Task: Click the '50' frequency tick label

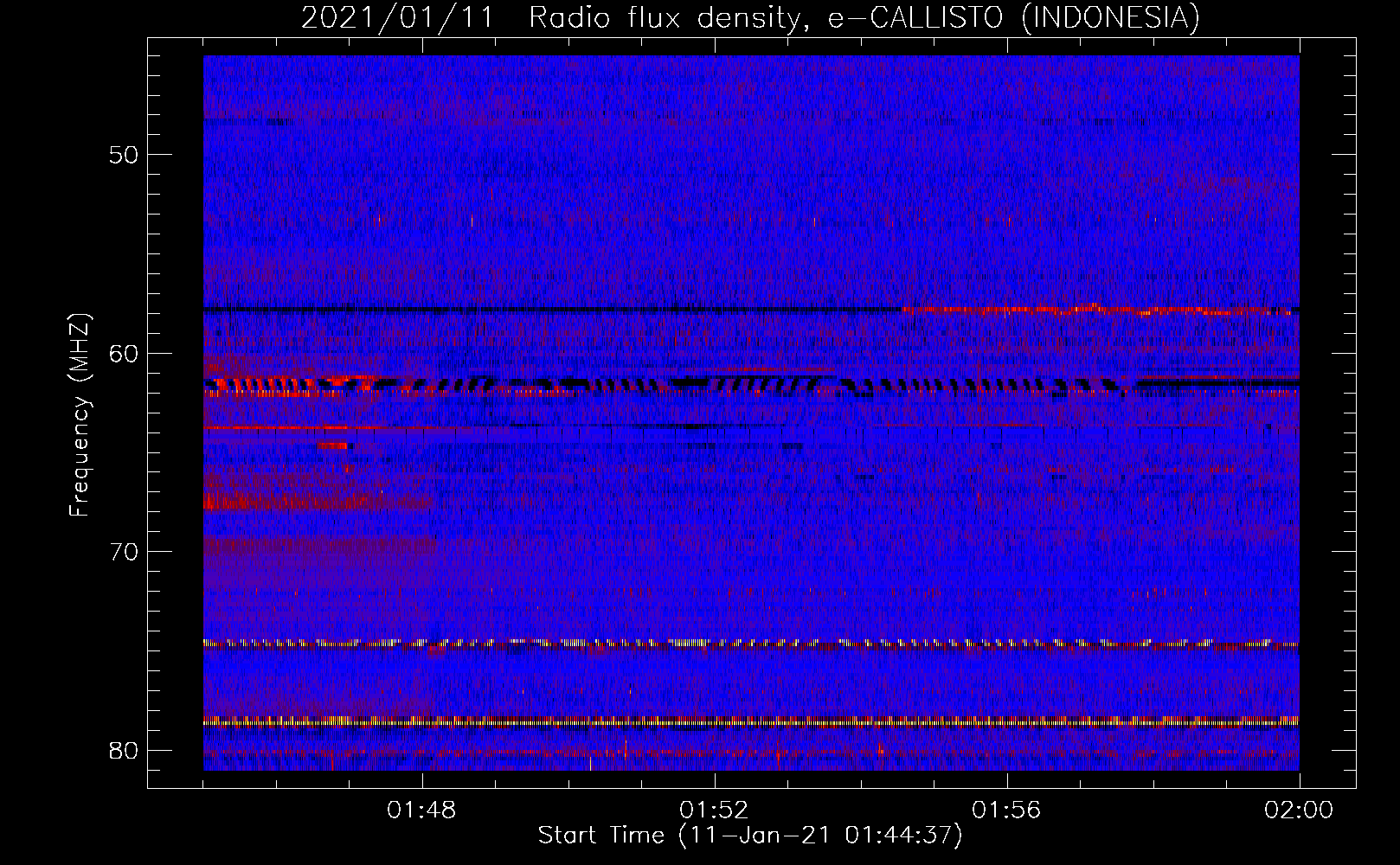Action: click(x=124, y=155)
